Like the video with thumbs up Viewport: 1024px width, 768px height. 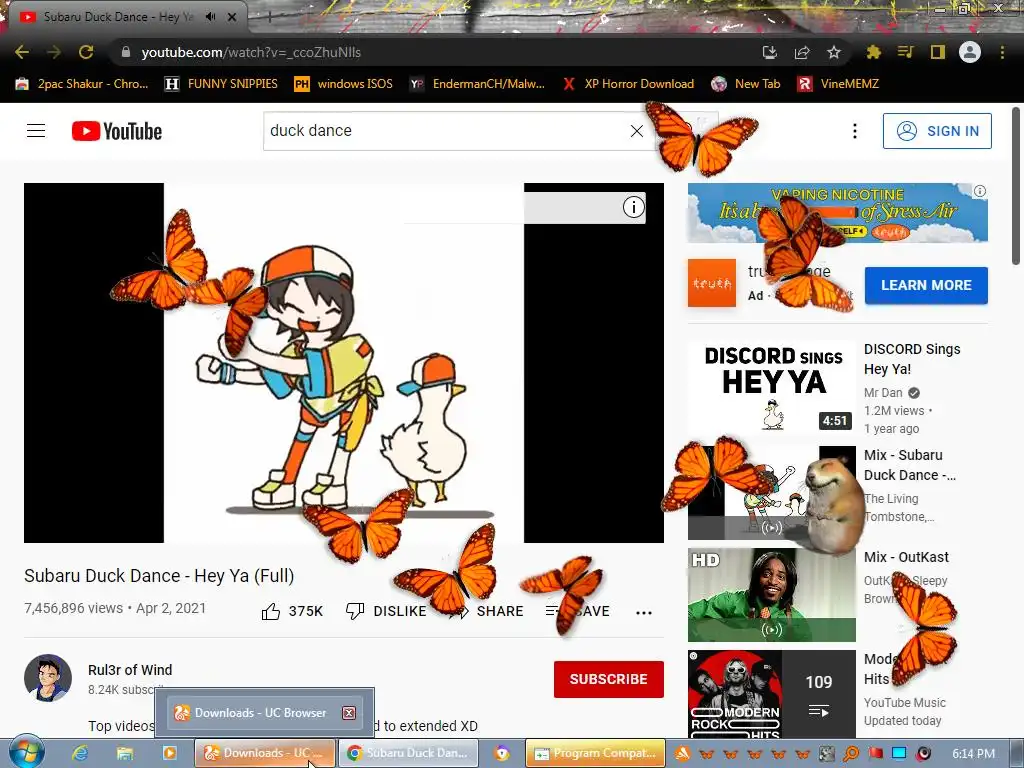[271, 611]
